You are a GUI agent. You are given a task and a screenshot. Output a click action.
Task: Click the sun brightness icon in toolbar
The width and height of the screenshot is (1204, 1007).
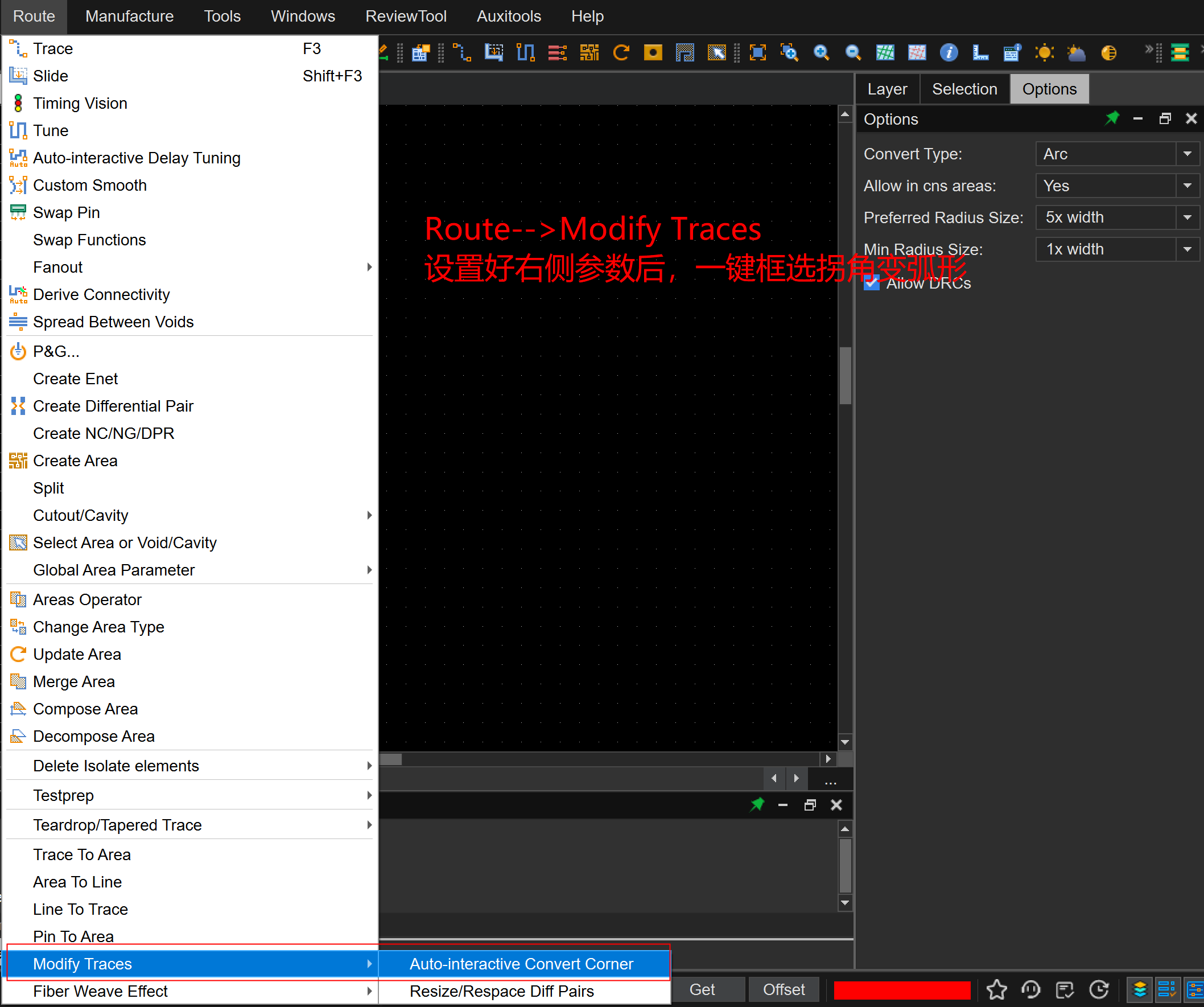(x=1044, y=53)
